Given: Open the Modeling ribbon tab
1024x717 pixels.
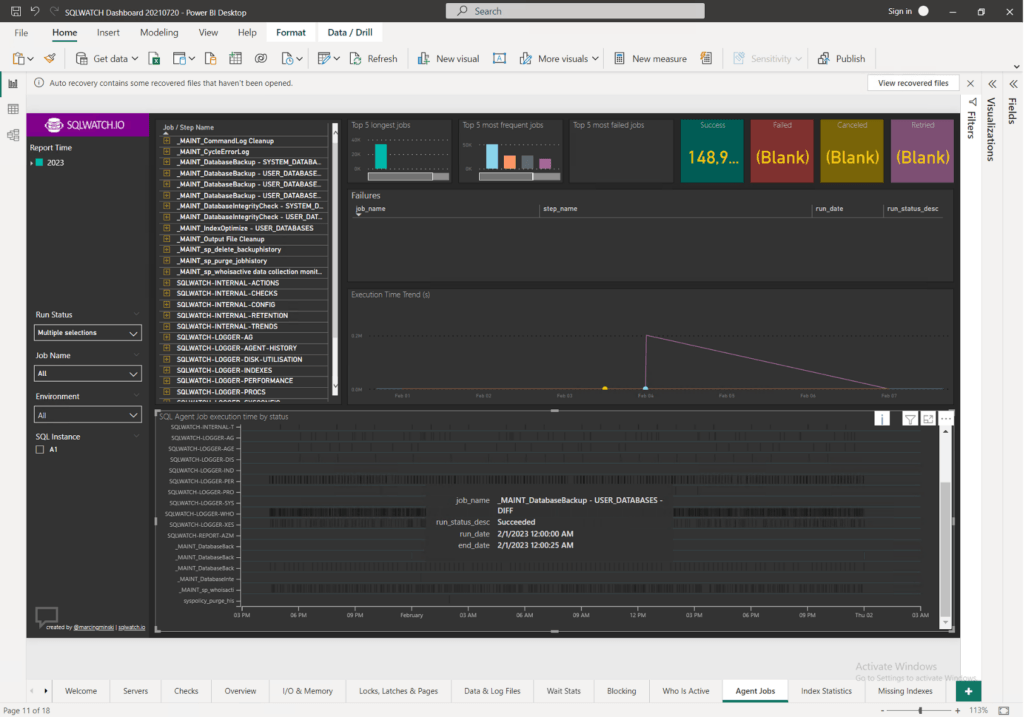Looking at the screenshot, I should [x=159, y=32].
